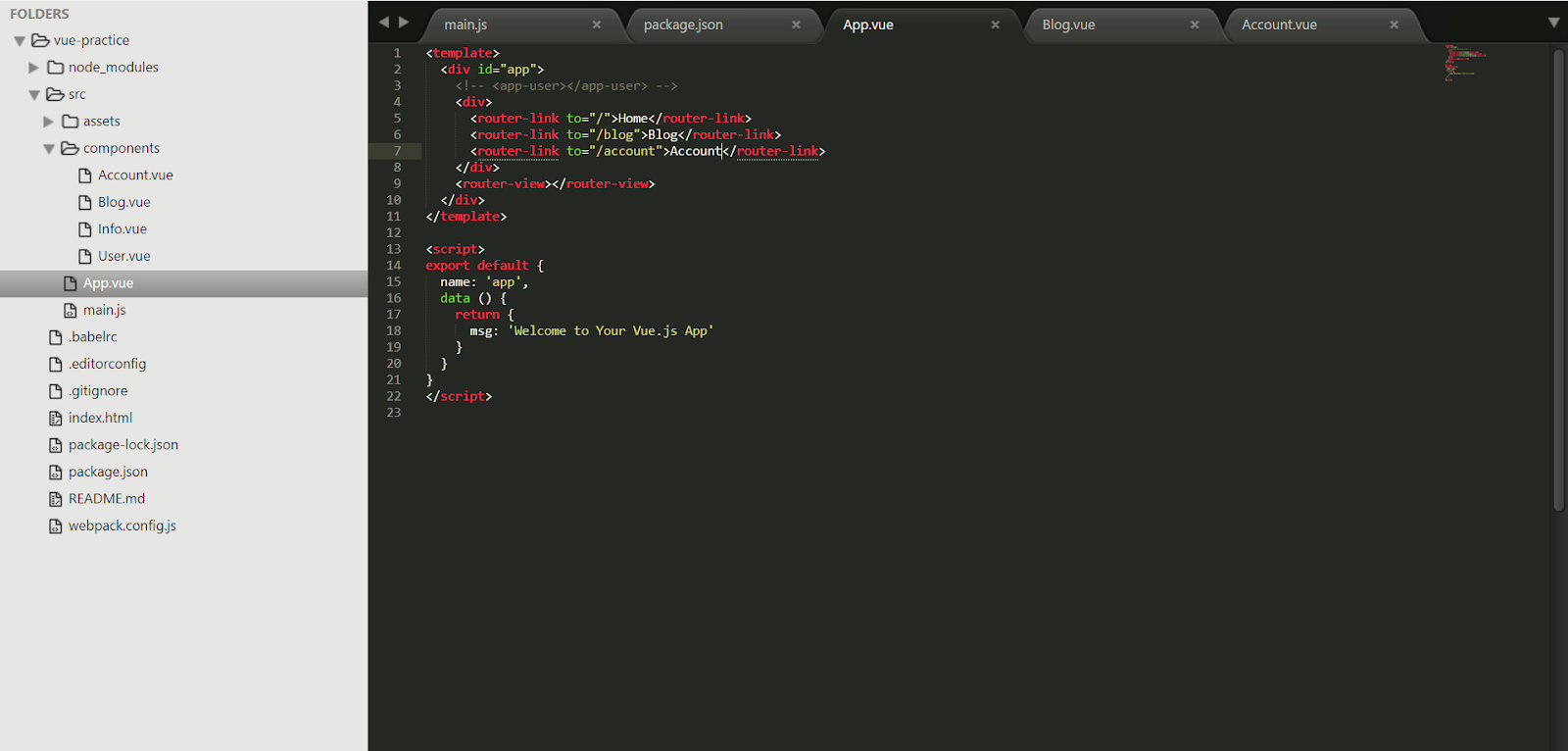The height and width of the screenshot is (751, 1568).
Task: Open Blog.vue from the sidebar tree
Action: tap(124, 202)
